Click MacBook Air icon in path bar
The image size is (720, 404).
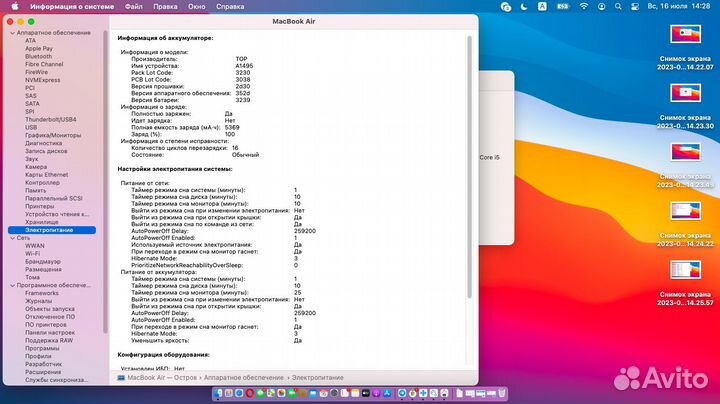coord(121,378)
